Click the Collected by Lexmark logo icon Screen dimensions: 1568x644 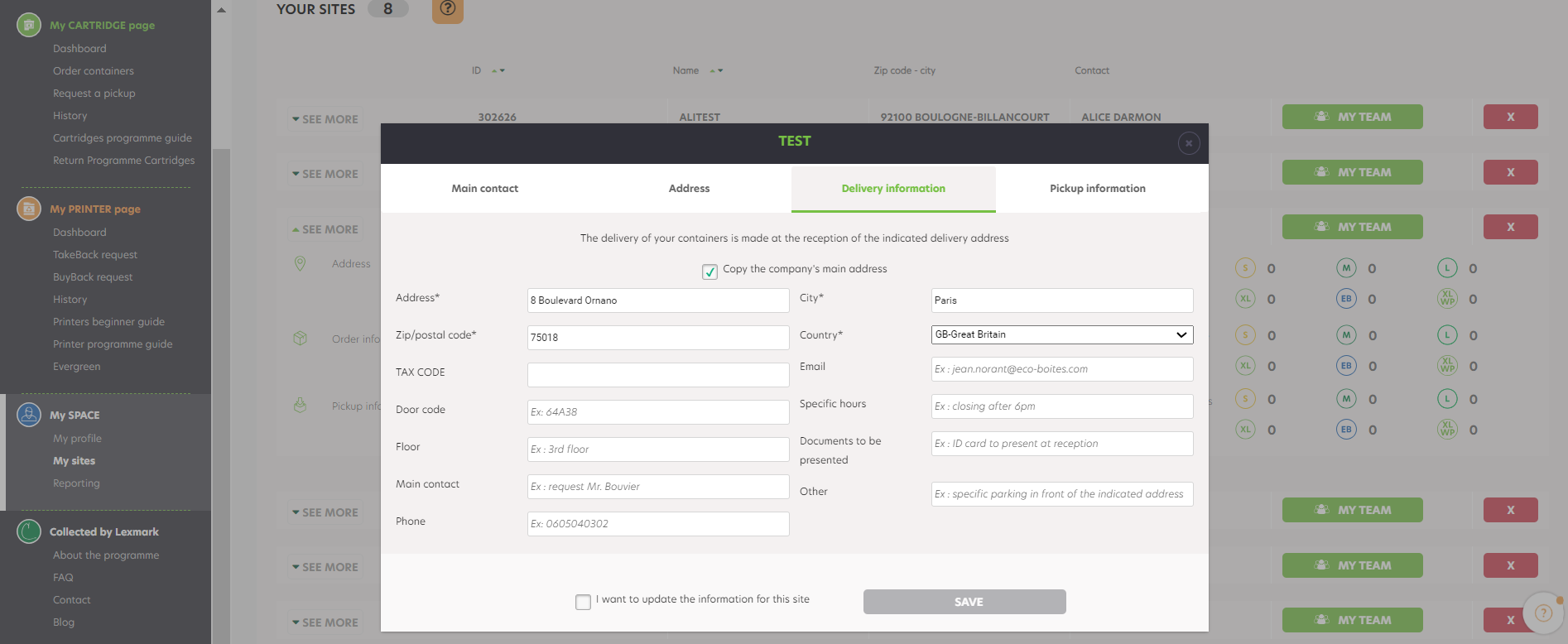(x=29, y=531)
